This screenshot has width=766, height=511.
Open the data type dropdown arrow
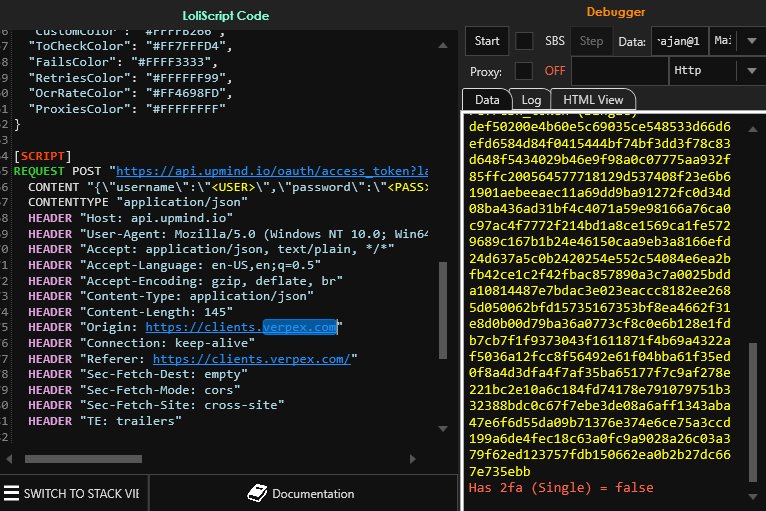(x=752, y=41)
